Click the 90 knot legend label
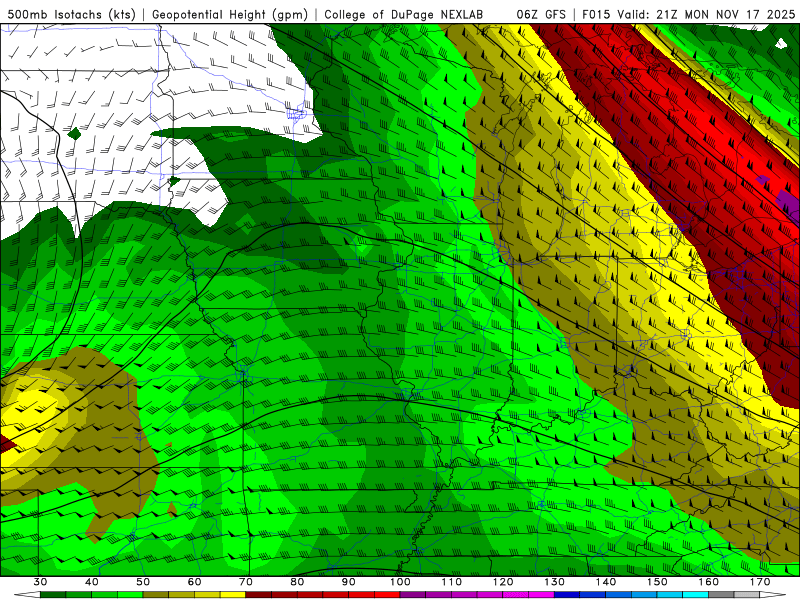Screen dimensions: 800x600 [348, 582]
